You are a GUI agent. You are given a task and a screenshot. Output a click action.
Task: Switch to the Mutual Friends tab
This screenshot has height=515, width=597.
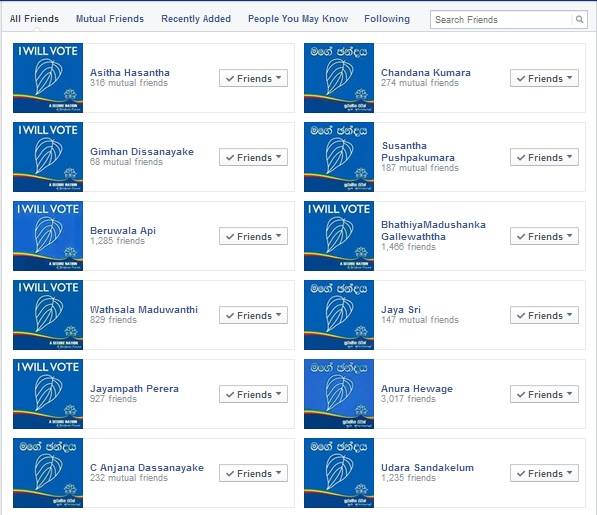click(110, 19)
